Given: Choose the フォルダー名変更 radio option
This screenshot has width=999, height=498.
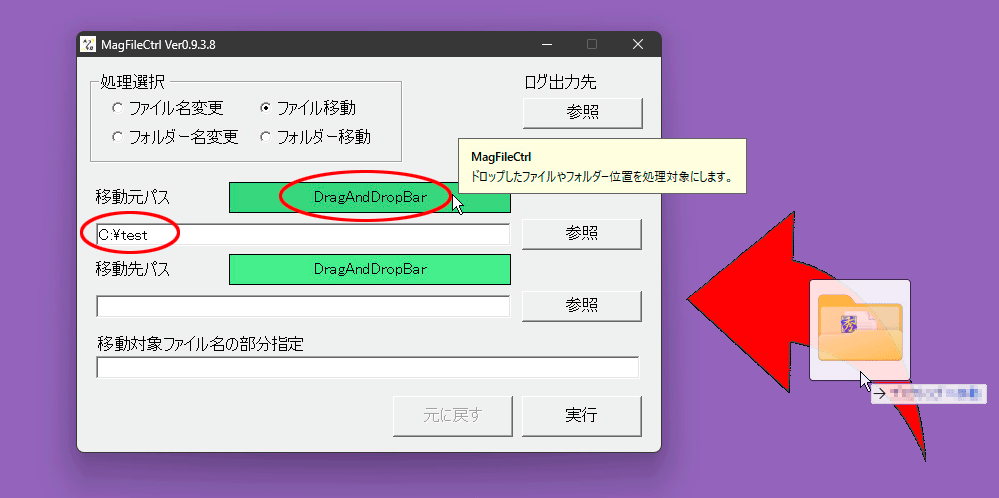Looking at the screenshot, I should [x=118, y=137].
